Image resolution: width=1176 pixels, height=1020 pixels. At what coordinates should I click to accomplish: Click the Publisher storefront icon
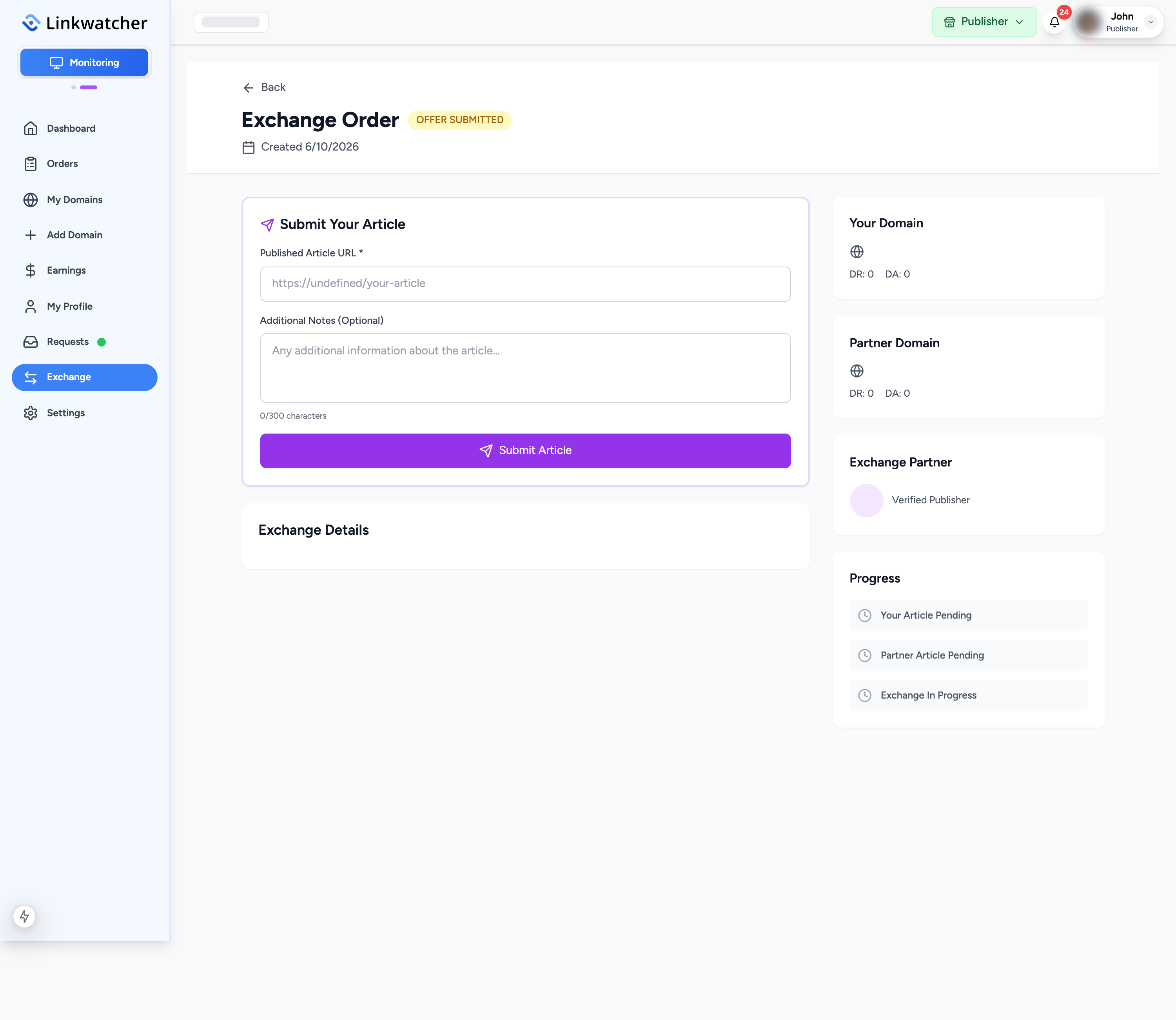tap(949, 22)
